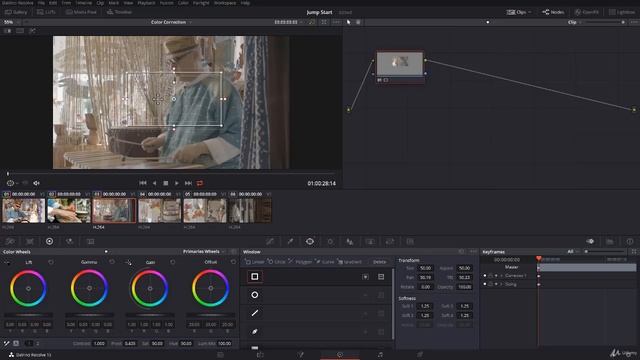The image size is (640, 360).
Task: Open the viewer zoom percentage dropdown
Action: tap(11, 22)
